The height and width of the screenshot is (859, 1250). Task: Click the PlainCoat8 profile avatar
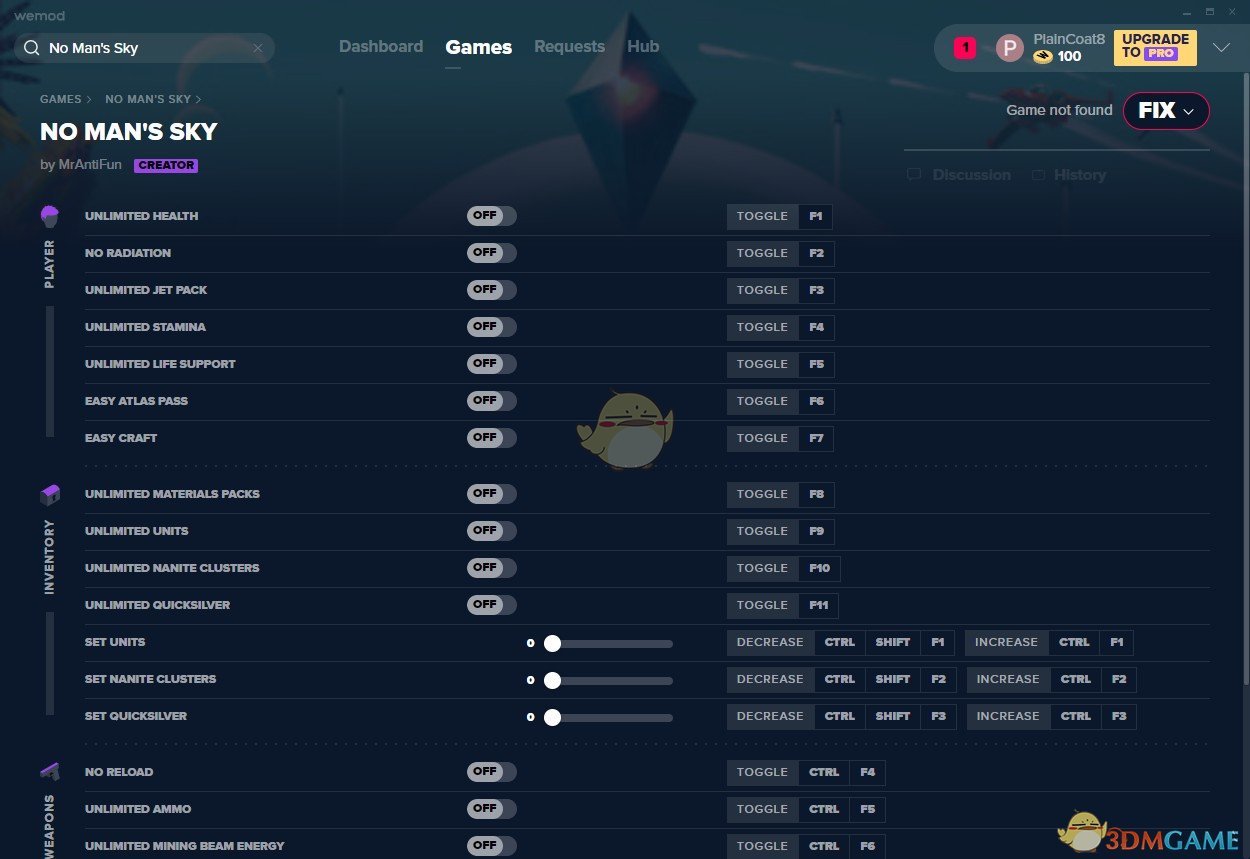point(1010,48)
